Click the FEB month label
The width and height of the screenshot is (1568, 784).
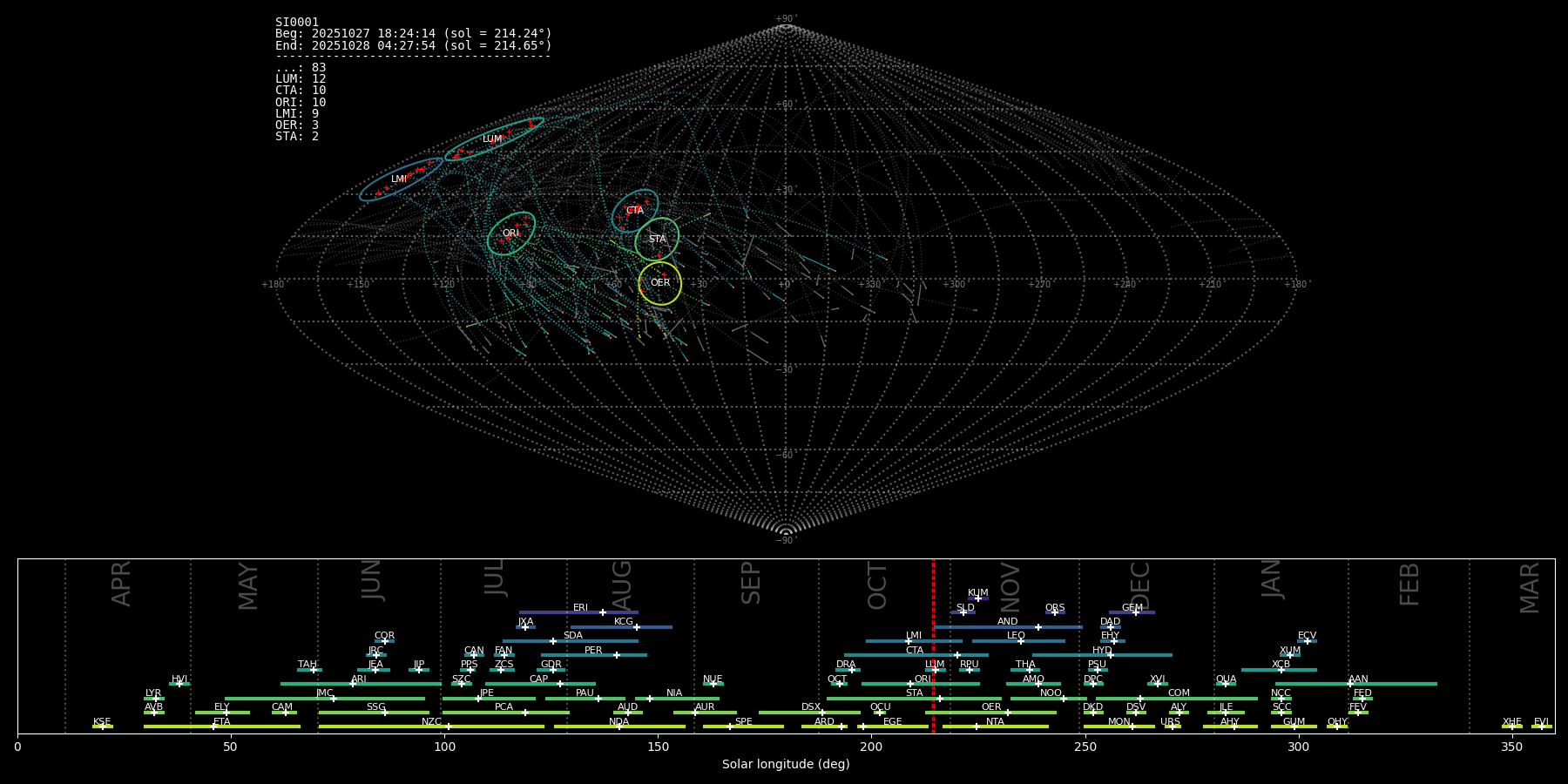click(1409, 585)
